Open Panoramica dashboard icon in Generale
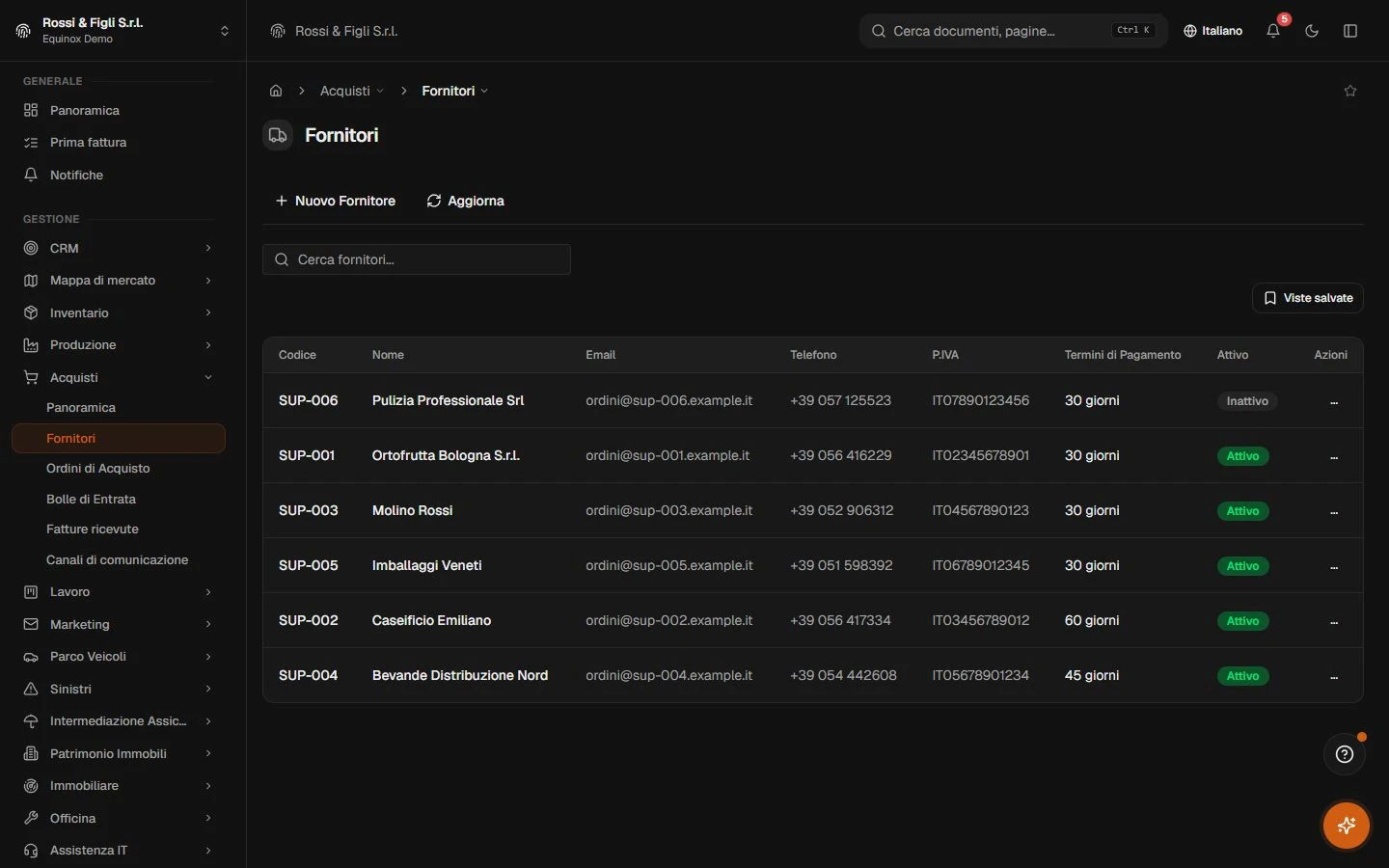This screenshot has height=868, width=1389. 31,110
